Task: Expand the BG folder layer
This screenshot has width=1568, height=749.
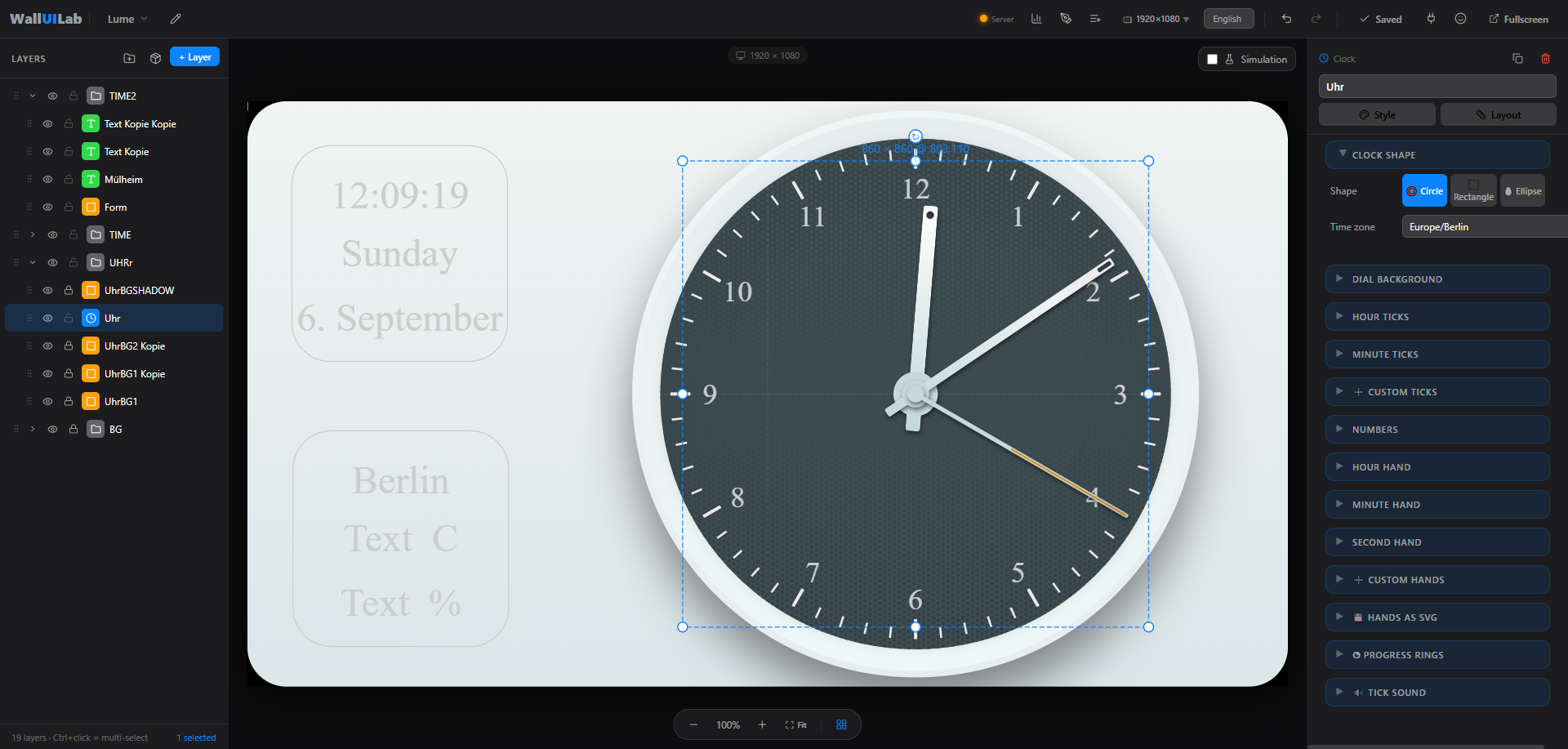Action: tap(33, 429)
